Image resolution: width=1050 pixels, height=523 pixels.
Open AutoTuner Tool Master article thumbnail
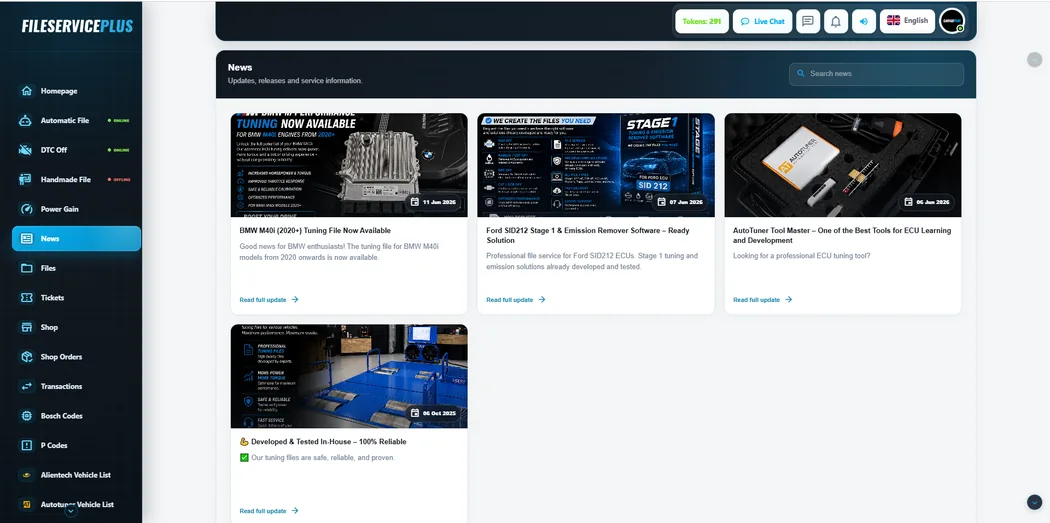[x=843, y=165]
